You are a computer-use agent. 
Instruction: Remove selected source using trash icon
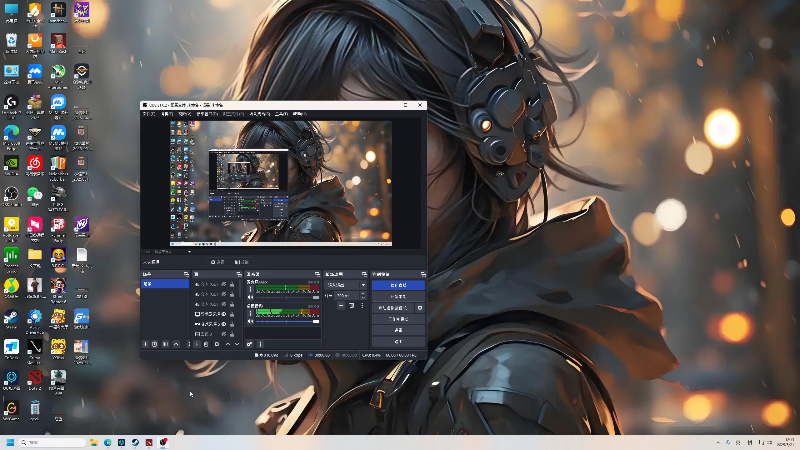click(206, 344)
